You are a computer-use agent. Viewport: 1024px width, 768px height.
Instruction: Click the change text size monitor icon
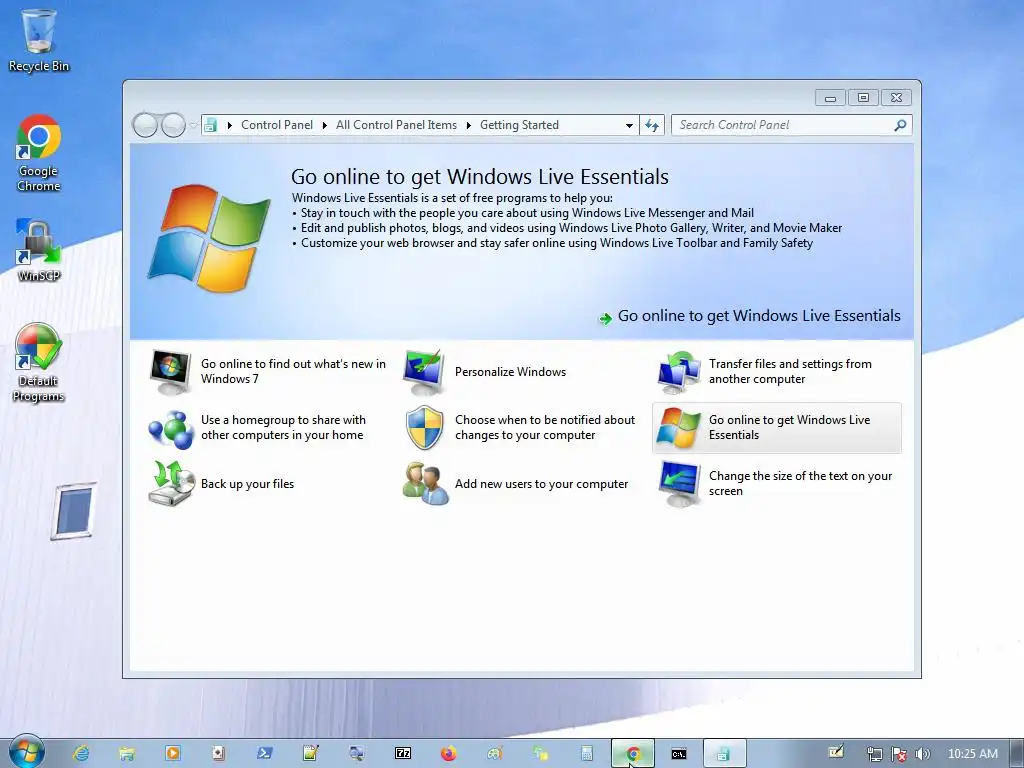(679, 484)
